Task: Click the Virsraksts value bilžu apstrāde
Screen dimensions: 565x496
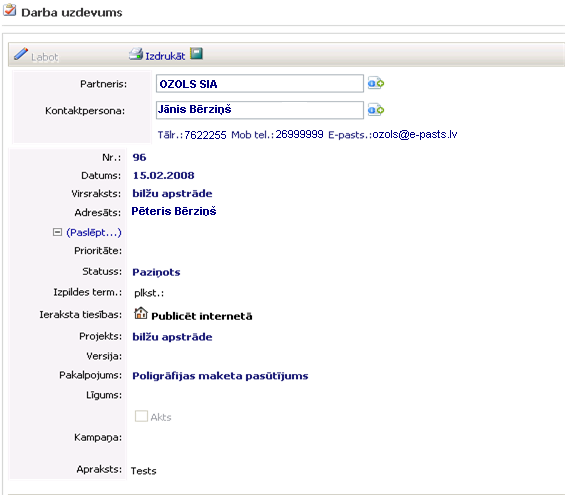Action: pos(172,193)
